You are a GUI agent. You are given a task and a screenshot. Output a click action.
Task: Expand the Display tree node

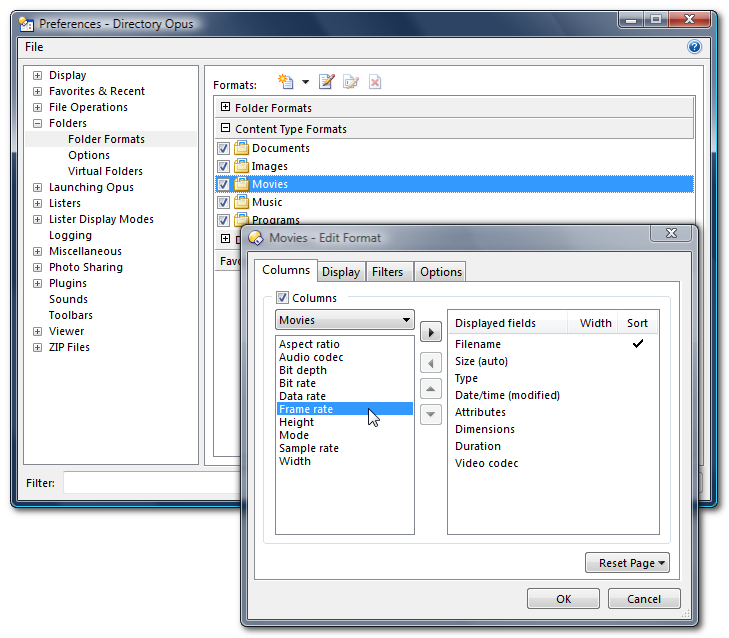(38, 75)
